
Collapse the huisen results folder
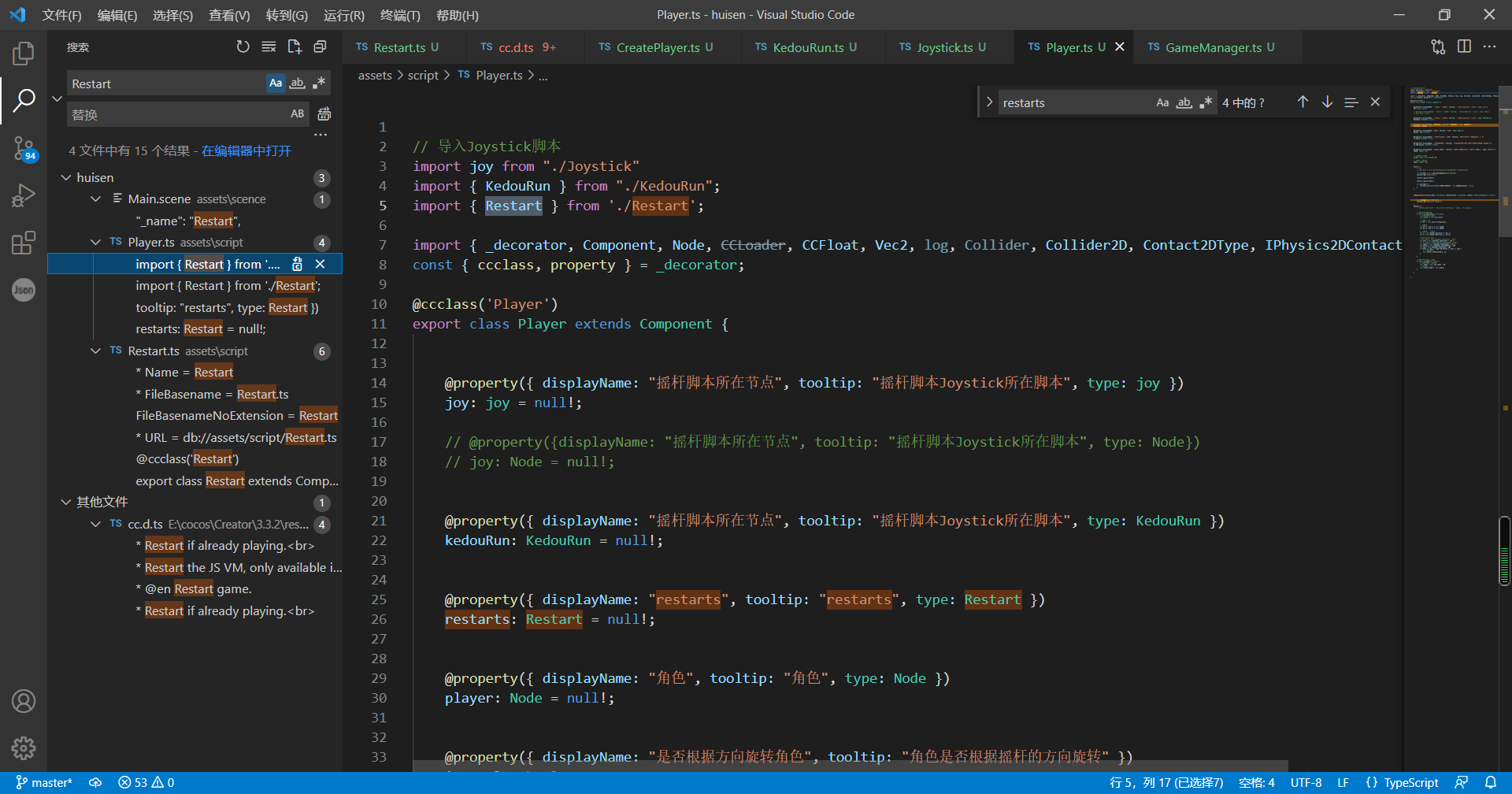click(66, 178)
